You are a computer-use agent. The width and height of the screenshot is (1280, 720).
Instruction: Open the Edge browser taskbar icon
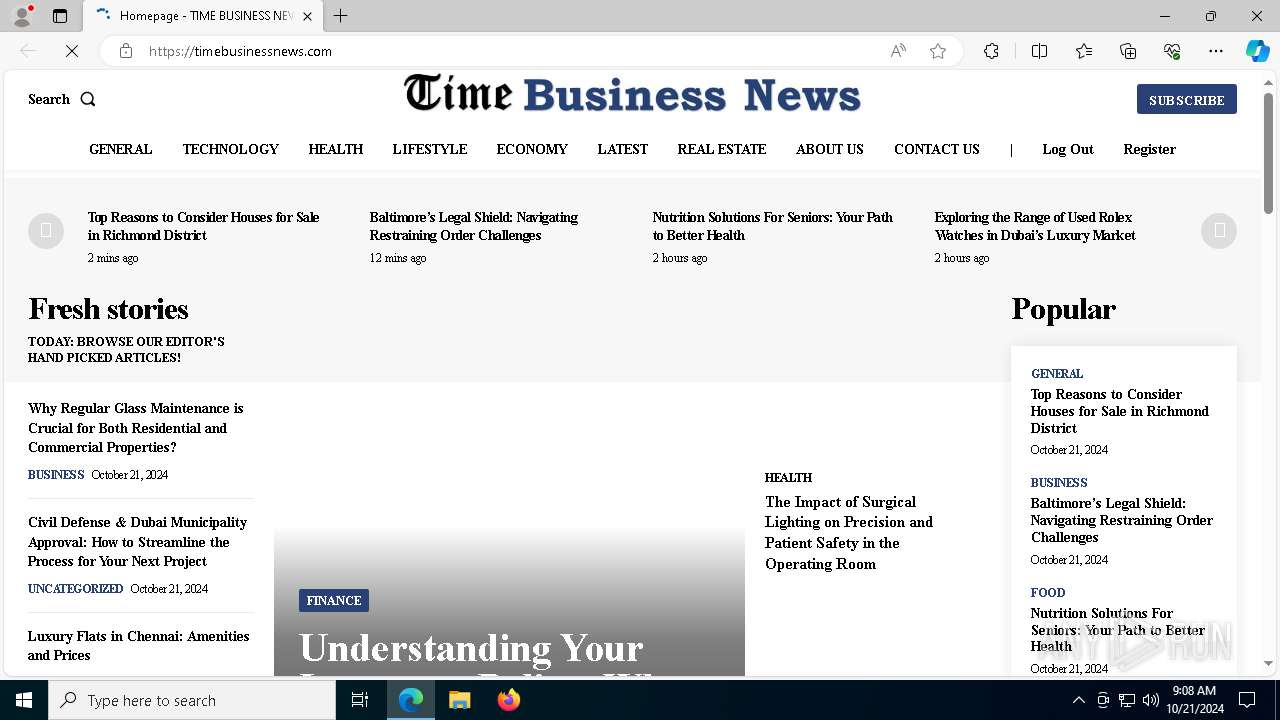pyautogui.click(x=411, y=700)
